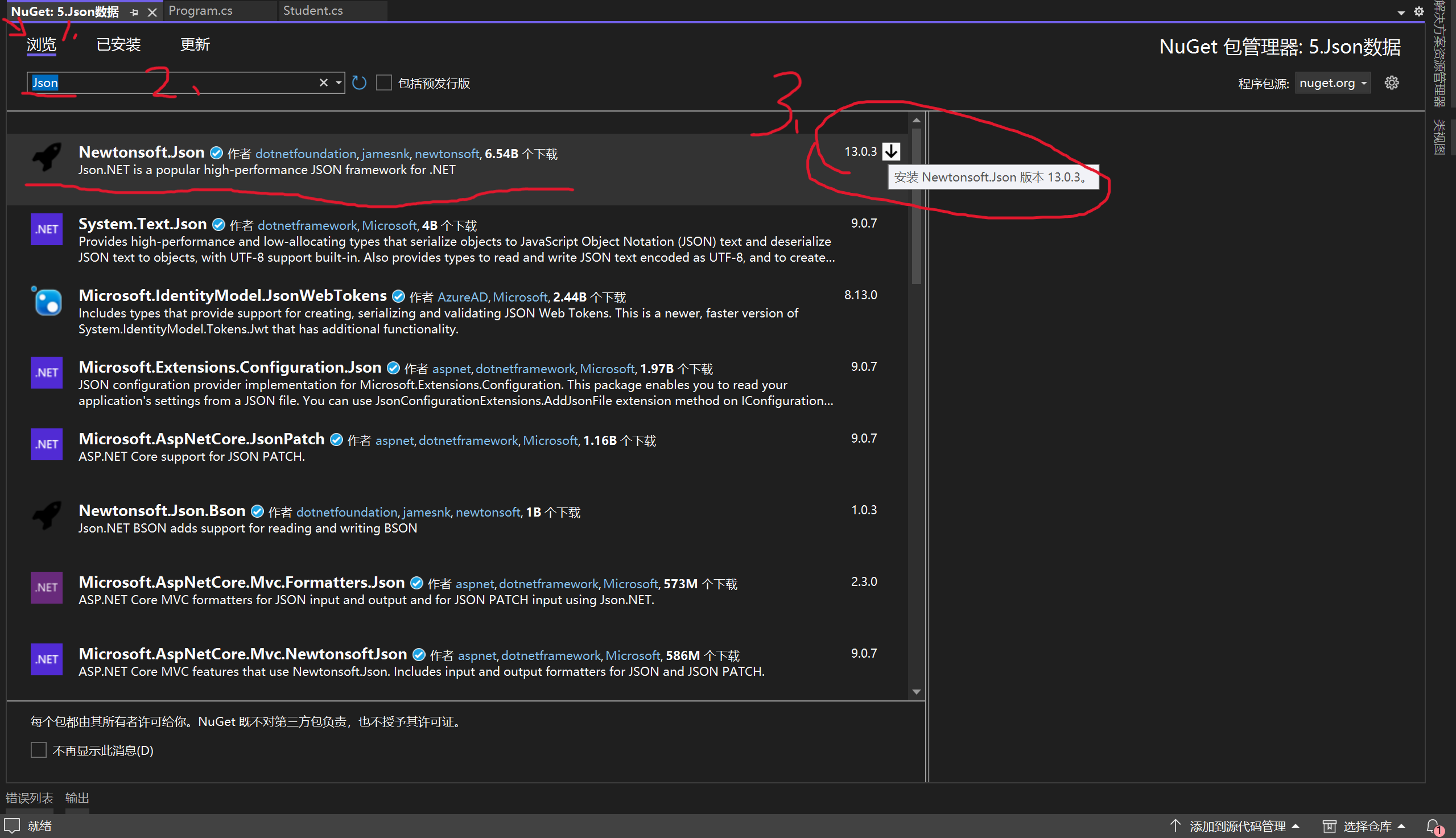Click Microsoft.AspNetCore.Mvc.NewtonsoftJson package icon
The image size is (1456, 838).
pyautogui.click(x=47, y=659)
